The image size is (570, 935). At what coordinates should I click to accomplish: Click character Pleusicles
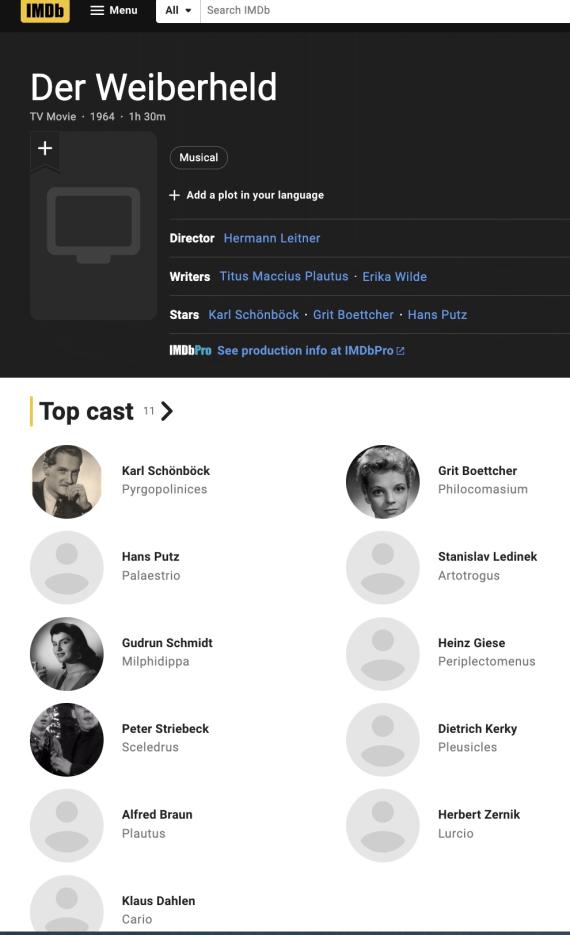467,747
